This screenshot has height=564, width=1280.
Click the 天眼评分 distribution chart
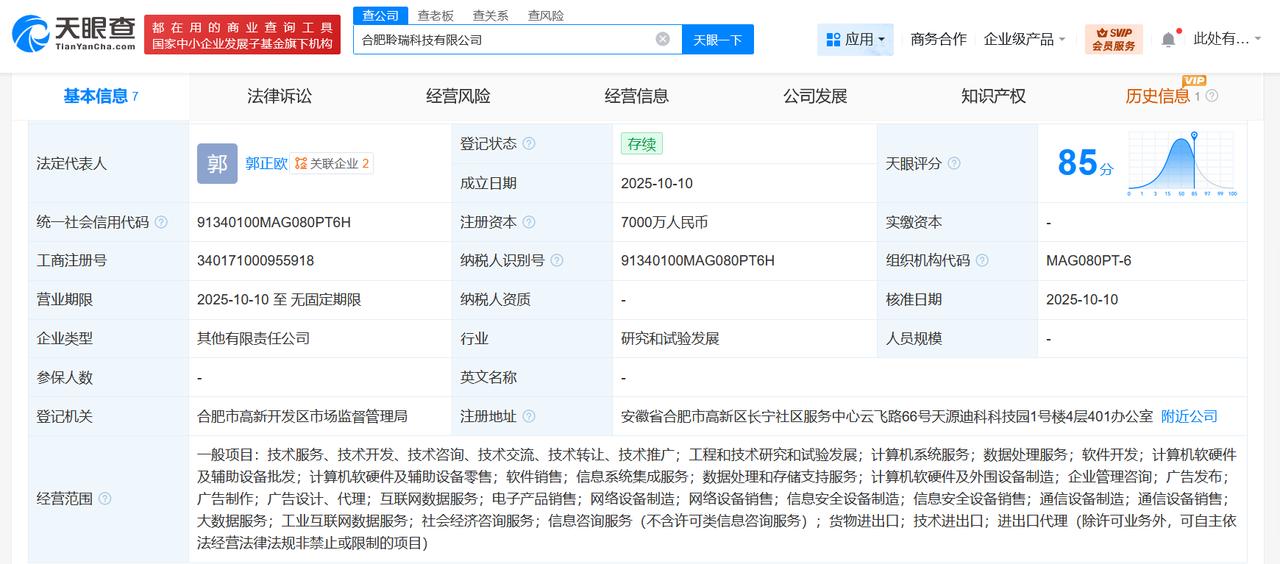(x=1182, y=164)
